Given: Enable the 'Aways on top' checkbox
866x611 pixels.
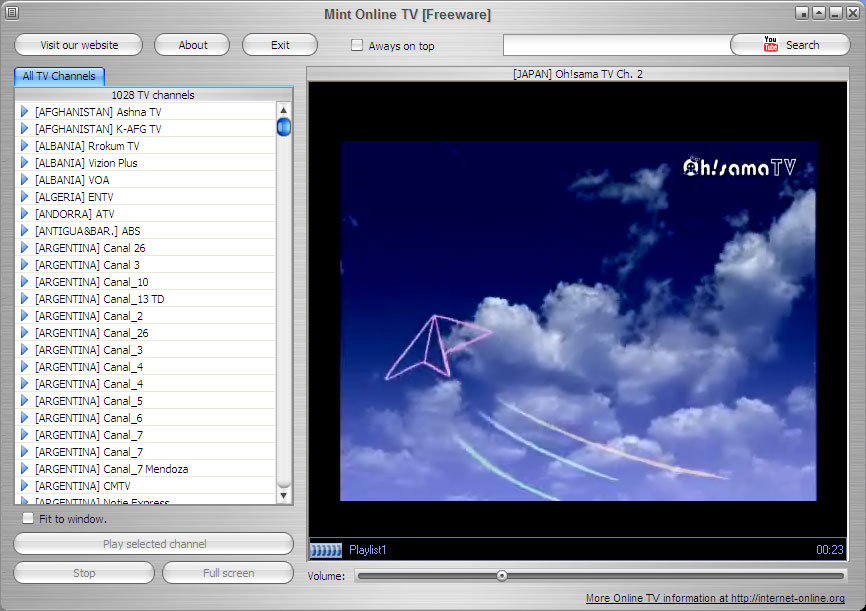Looking at the screenshot, I should (356, 44).
